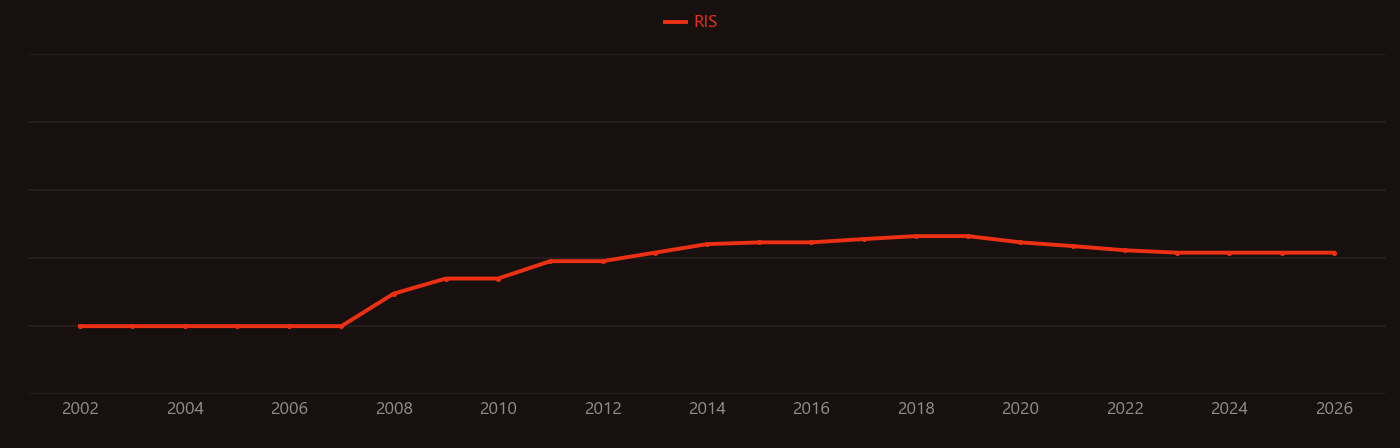This screenshot has width=1400, height=448.
Task: Click the 2014 x-axis label
Action: (x=707, y=409)
